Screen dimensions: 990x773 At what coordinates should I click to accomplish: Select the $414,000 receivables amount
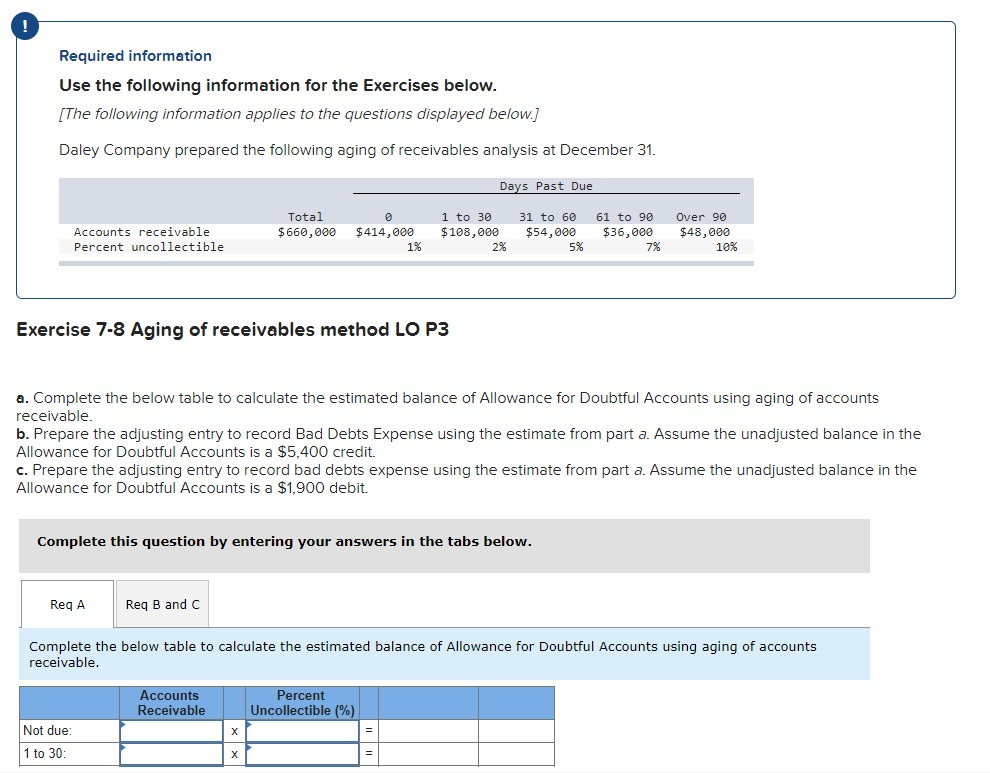click(x=385, y=232)
